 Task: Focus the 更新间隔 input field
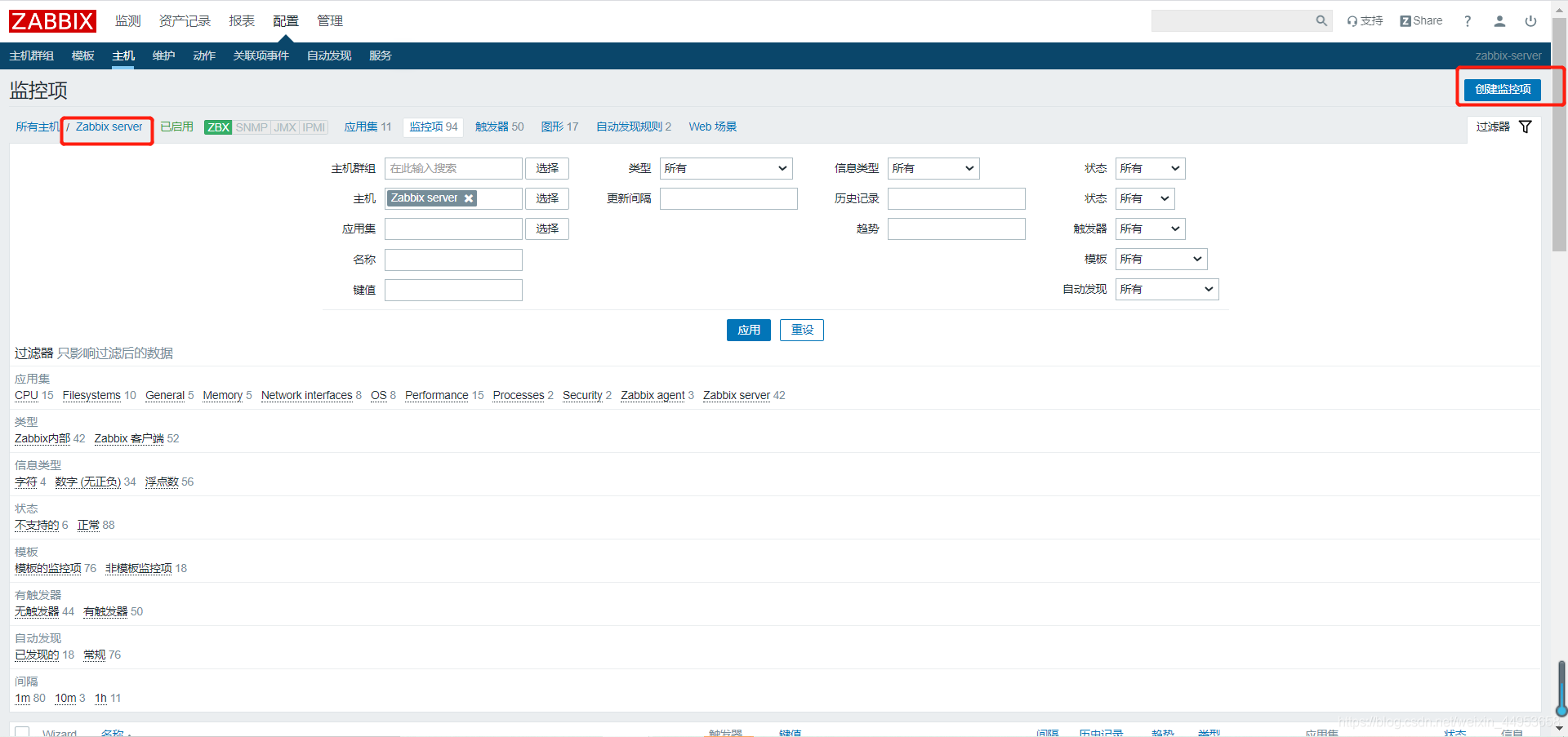tap(728, 199)
